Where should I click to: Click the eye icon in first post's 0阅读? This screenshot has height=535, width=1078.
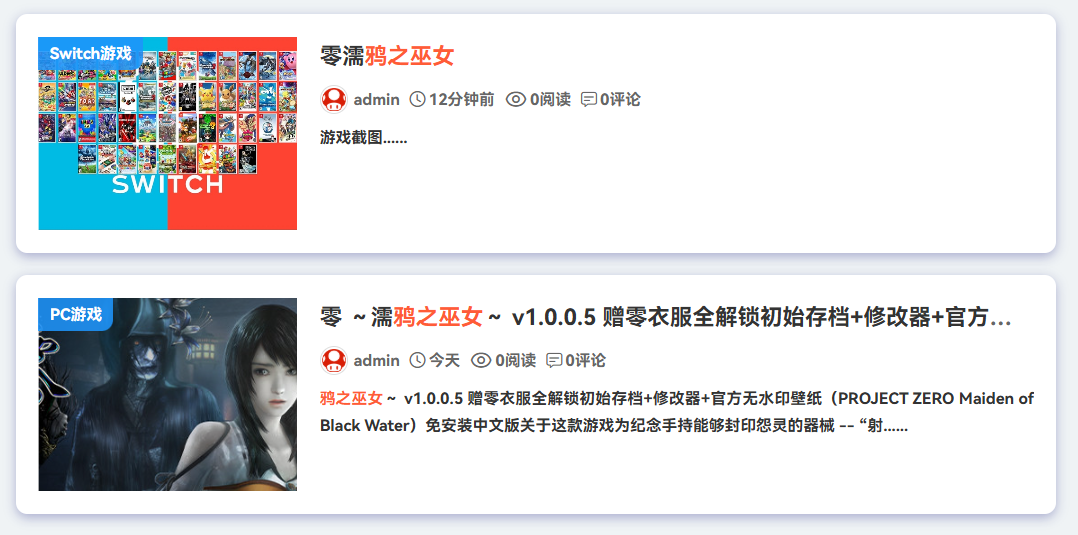(516, 100)
